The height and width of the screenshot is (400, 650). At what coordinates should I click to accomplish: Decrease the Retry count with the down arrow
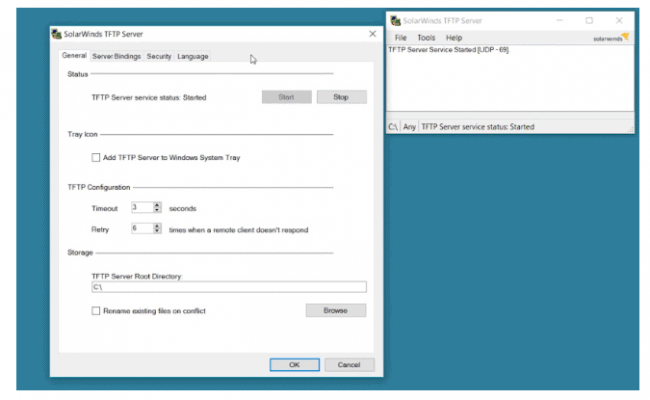[157, 231]
